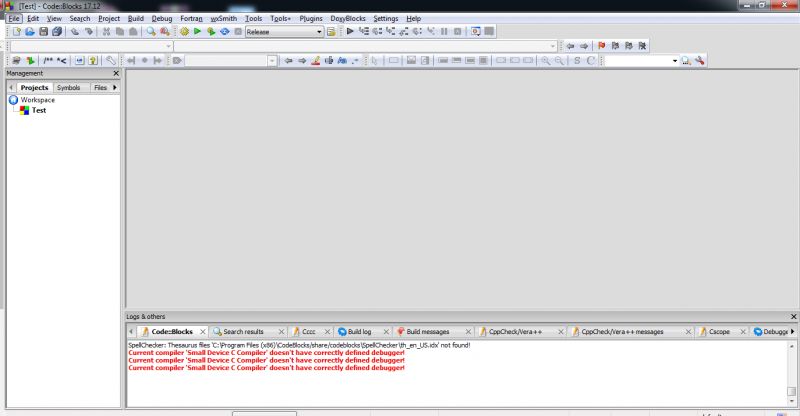This screenshot has width=800, height=416.
Task: Insert DoxyBlocks line comment *< icon
Action: 62,61
